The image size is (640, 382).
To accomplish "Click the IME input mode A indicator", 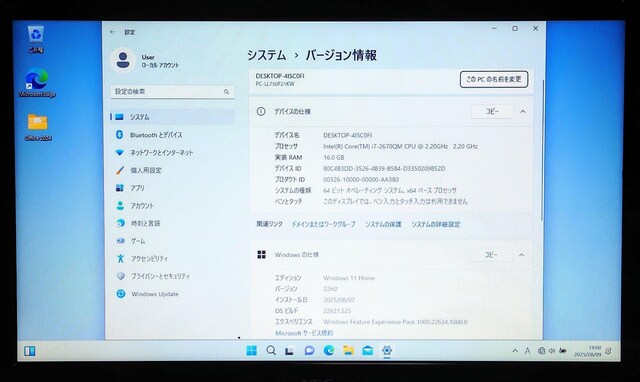I will click(527, 351).
